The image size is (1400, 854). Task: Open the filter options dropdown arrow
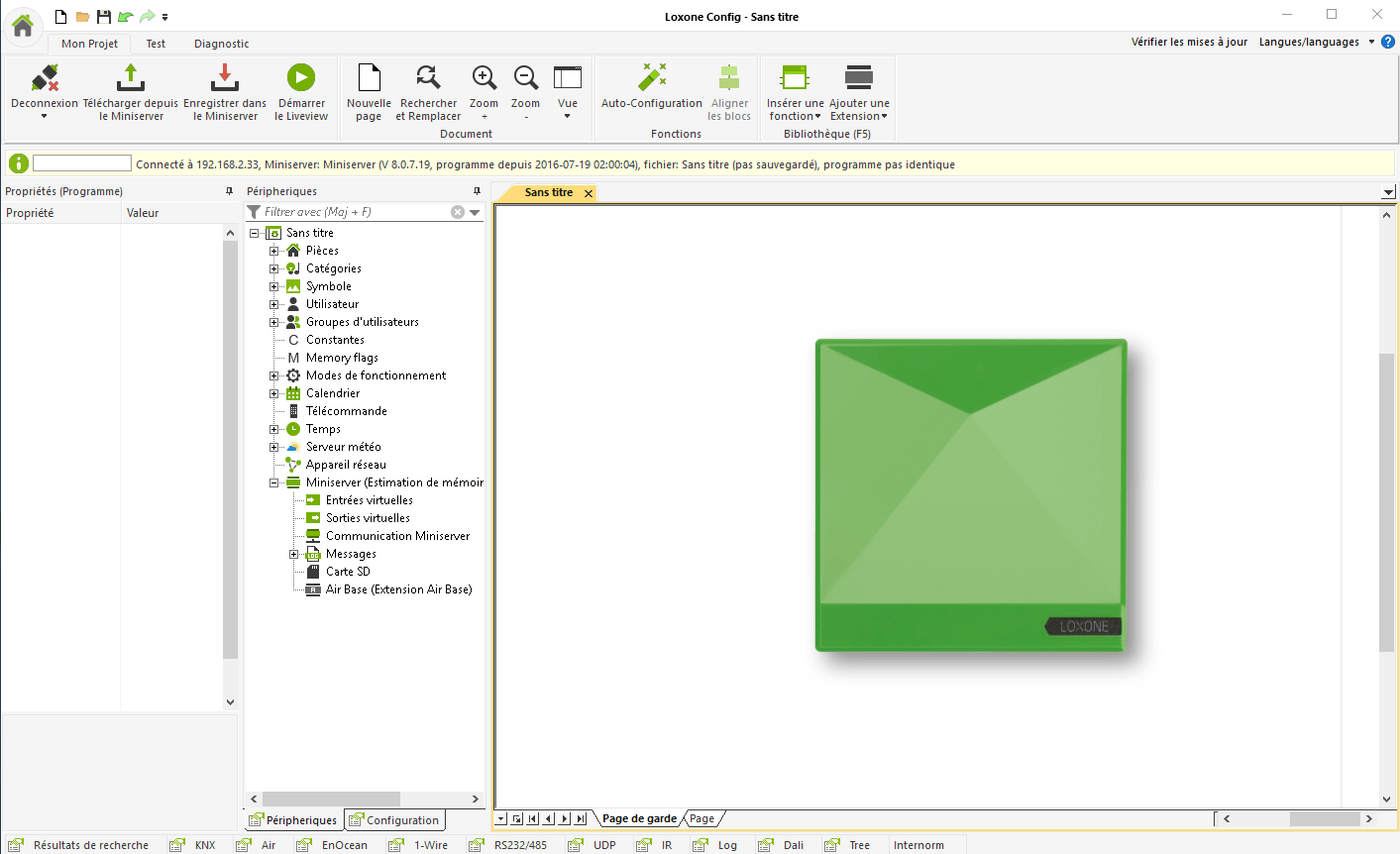pos(475,212)
